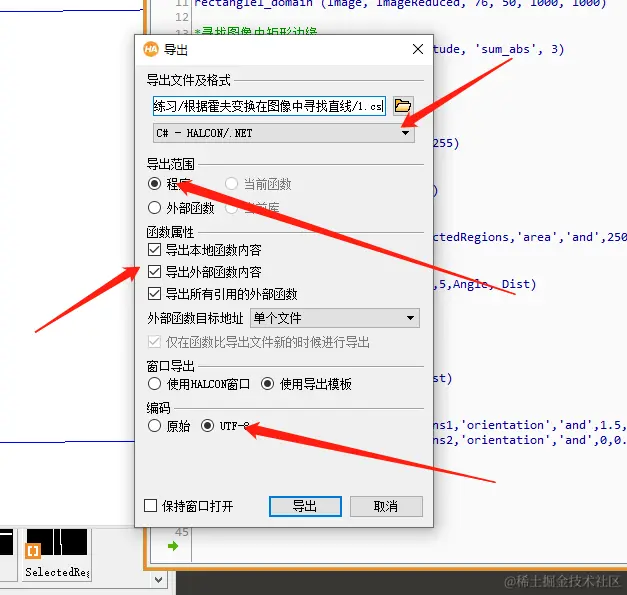Click the orange region brackets icon on thumbnail

33,551
